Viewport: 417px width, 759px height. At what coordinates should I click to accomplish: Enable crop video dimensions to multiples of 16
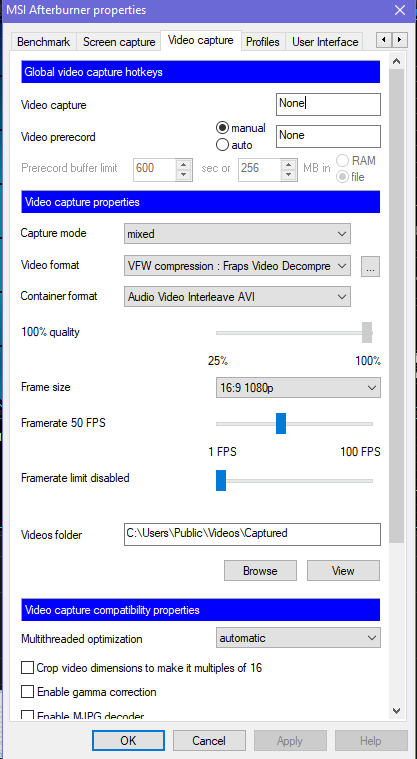(27, 668)
